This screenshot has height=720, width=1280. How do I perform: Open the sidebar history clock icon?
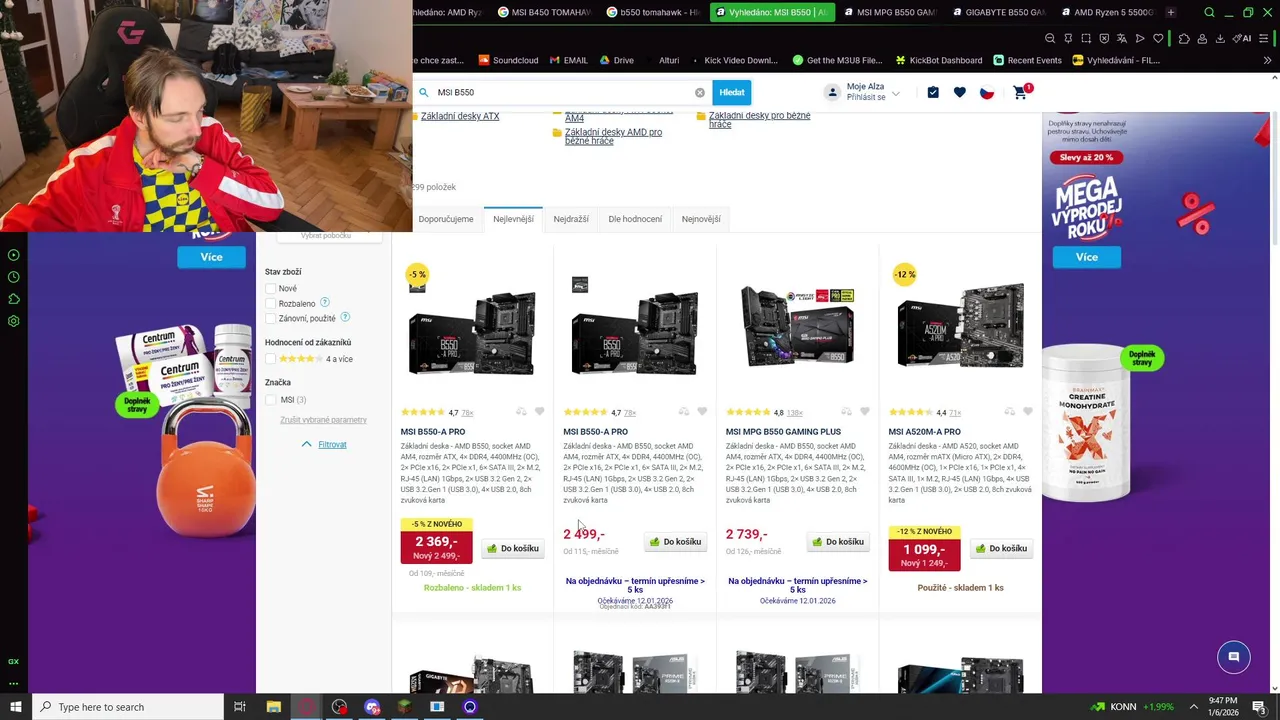[x=14, y=277]
